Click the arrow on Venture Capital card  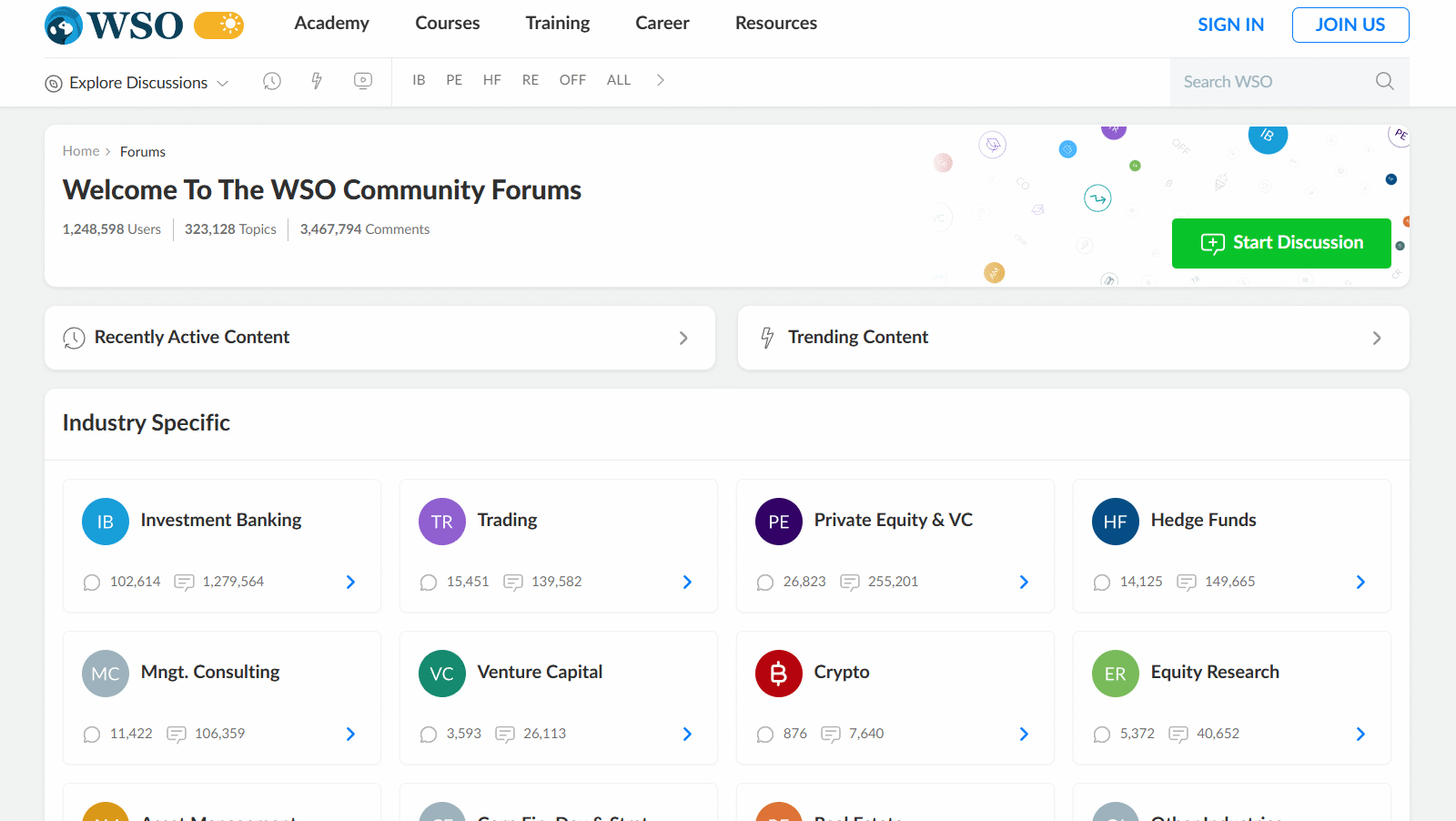click(x=687, y=735)
